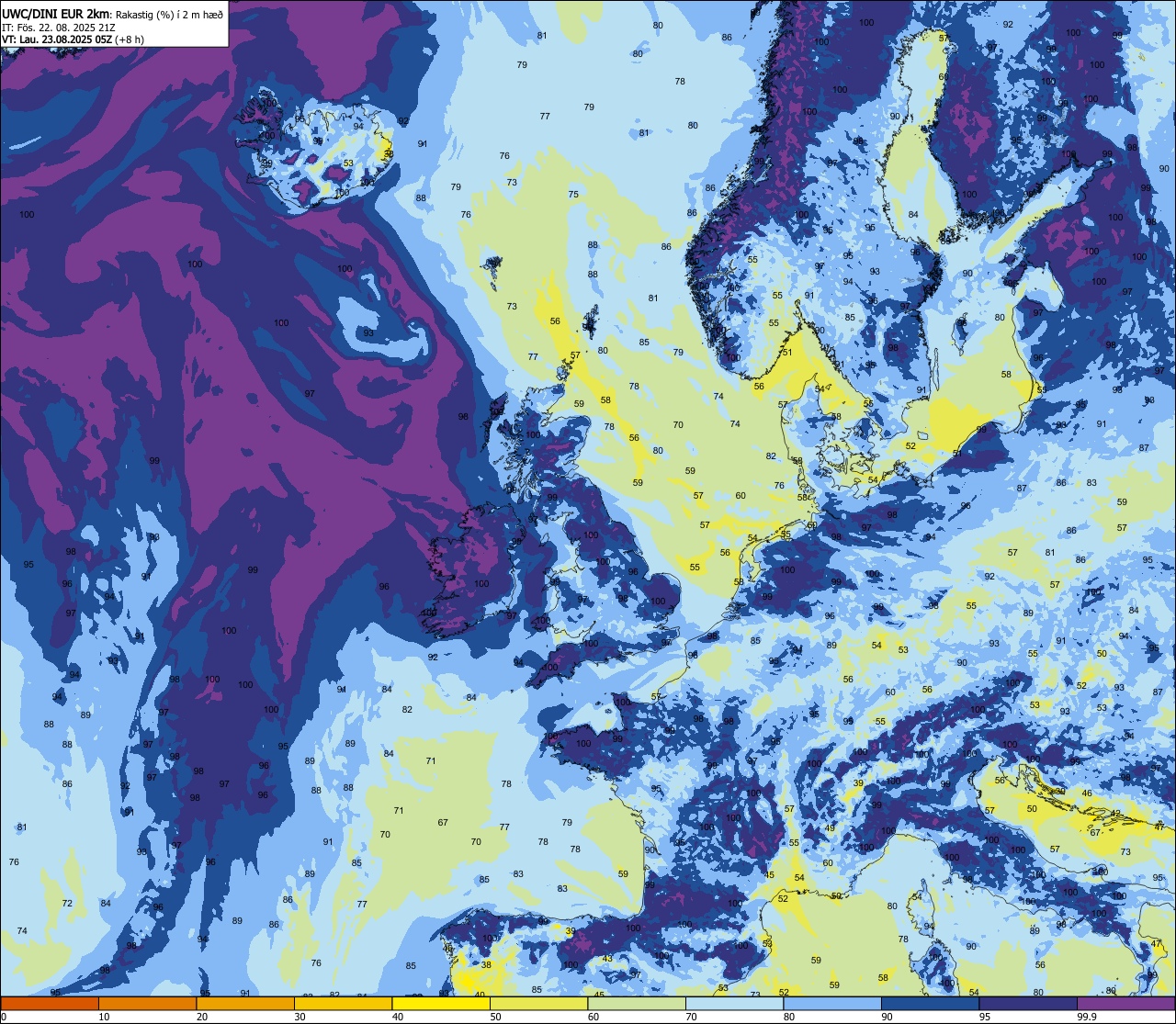Pick the 60–70% pale green legend swatch
The image size is (1176, 1024).
[x=637, y=1004]
